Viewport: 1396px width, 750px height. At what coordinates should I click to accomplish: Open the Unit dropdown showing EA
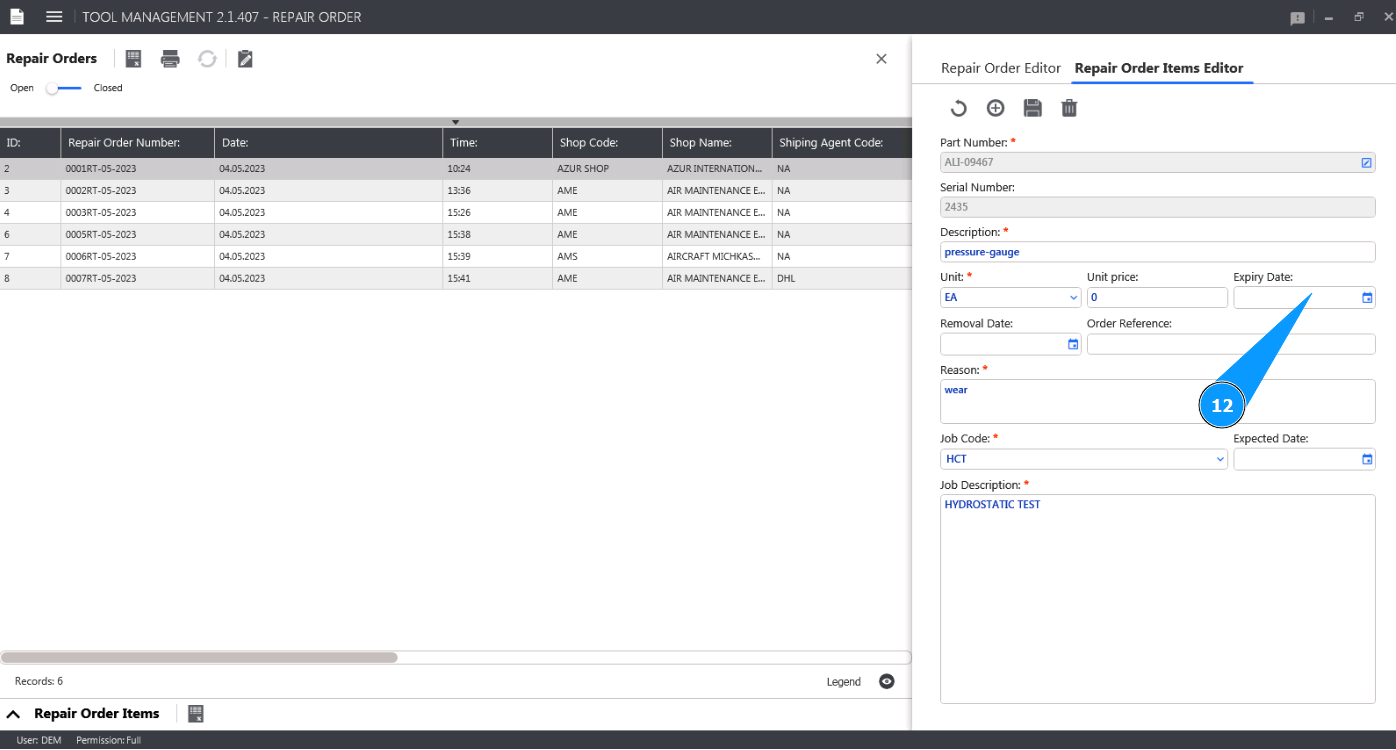tap(1074, 298)
